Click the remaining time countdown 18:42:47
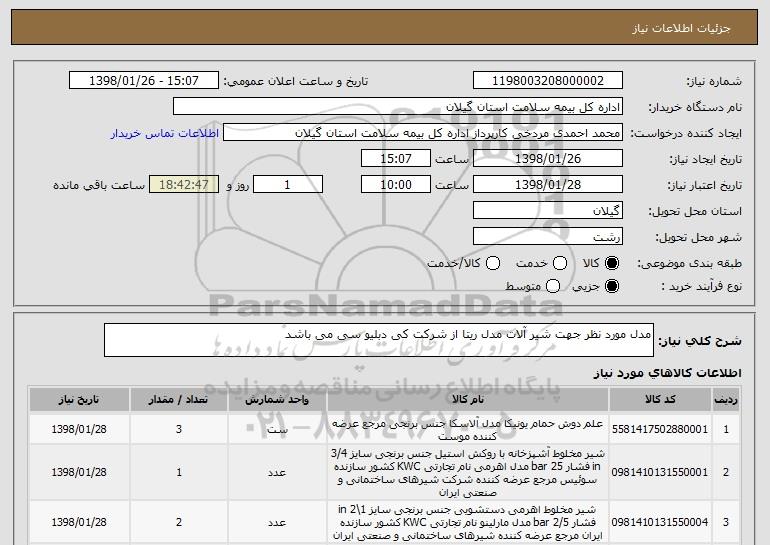 pos(184,185)
